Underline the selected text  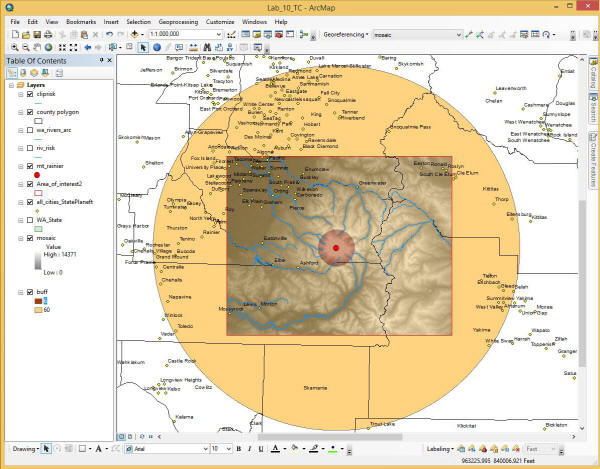[x=261, y=449]
